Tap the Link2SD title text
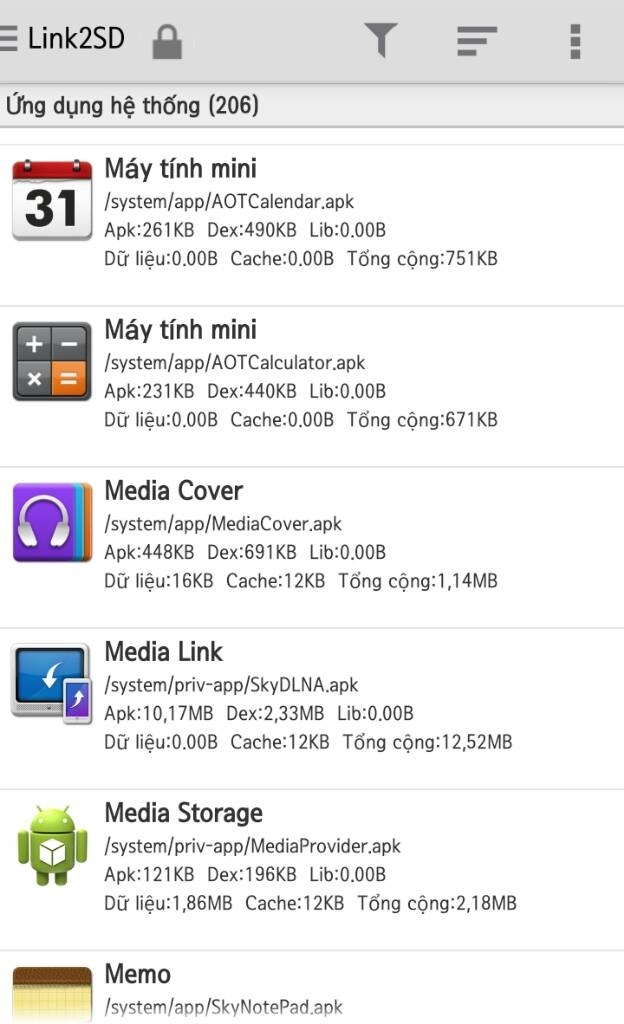Image resolution: width=624 pixels, height=1024 pixels. pos(76,40)
